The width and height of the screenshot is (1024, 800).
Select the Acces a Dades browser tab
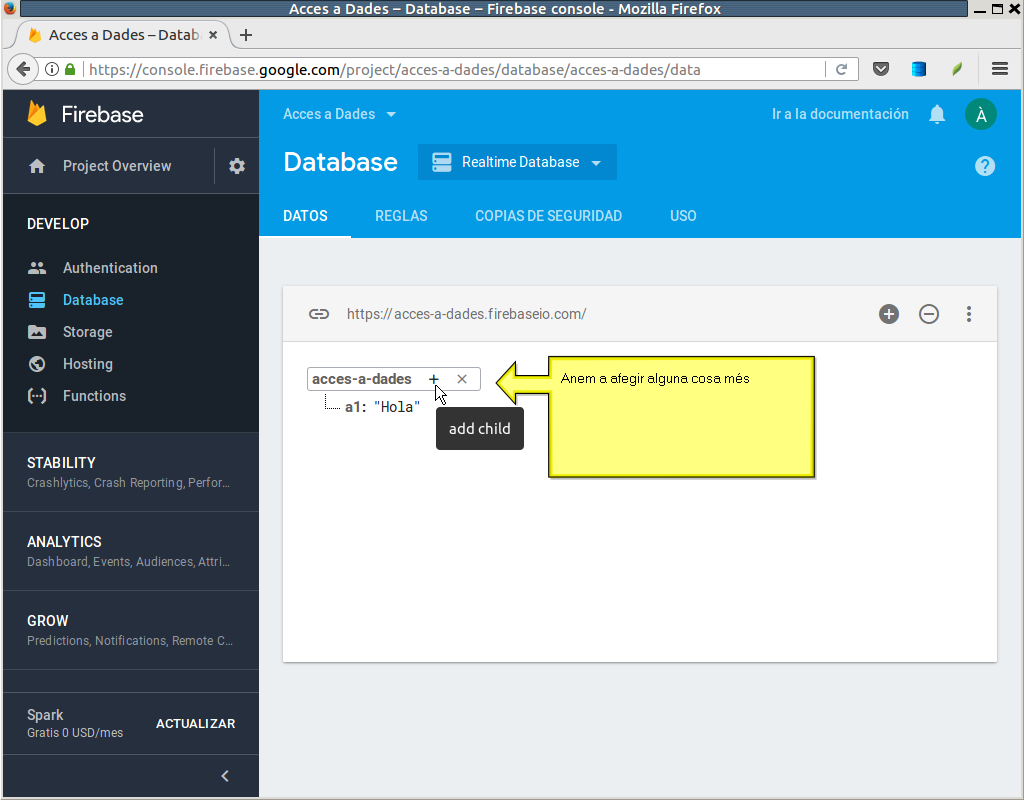click(123, 35)
